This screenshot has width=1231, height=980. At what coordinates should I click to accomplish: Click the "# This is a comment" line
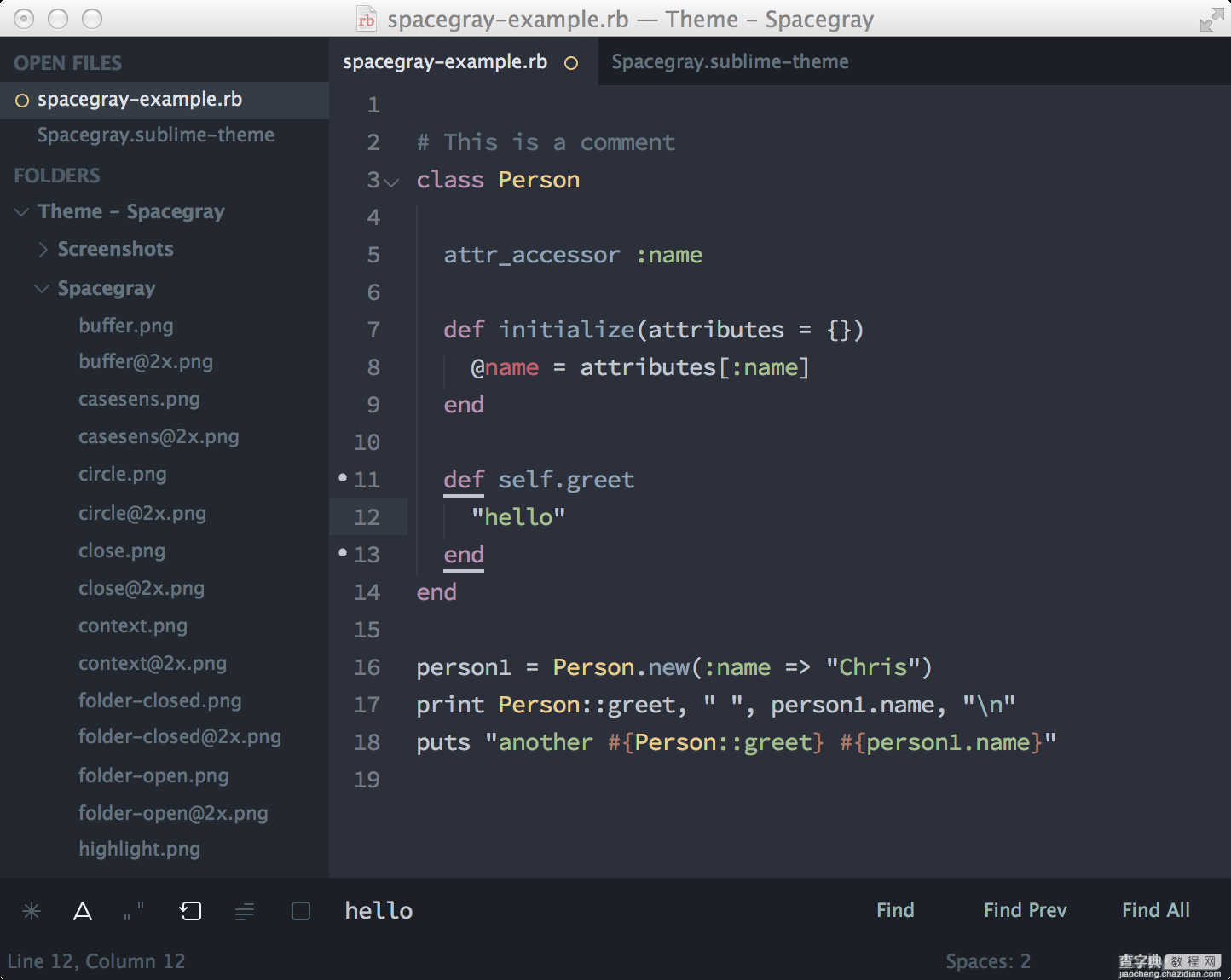pyautogui.click(x=546, y=142)
